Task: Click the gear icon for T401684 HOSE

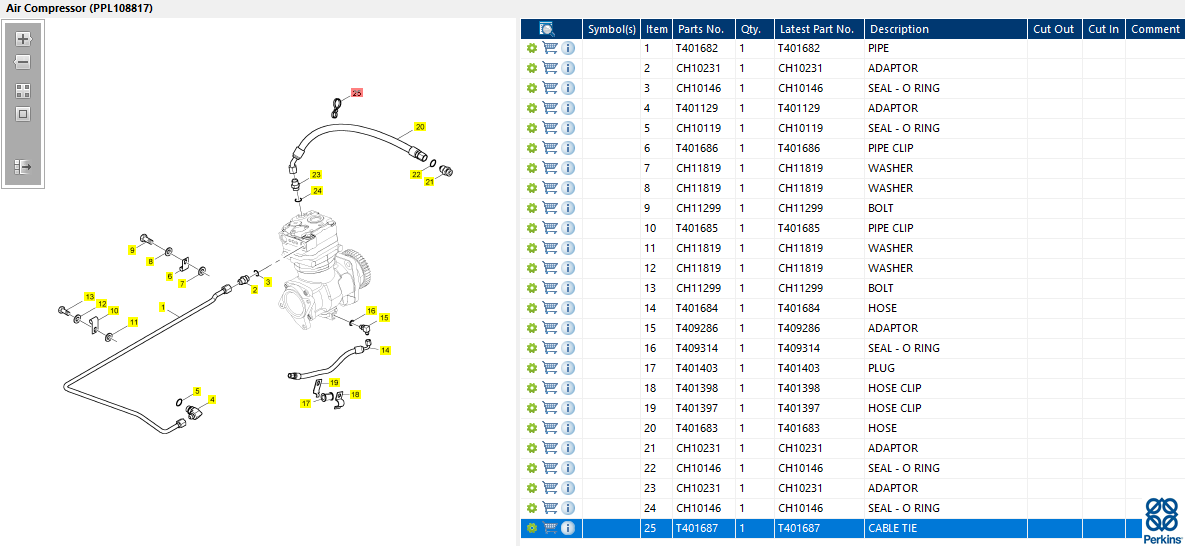Action: [x=532, y=308]
